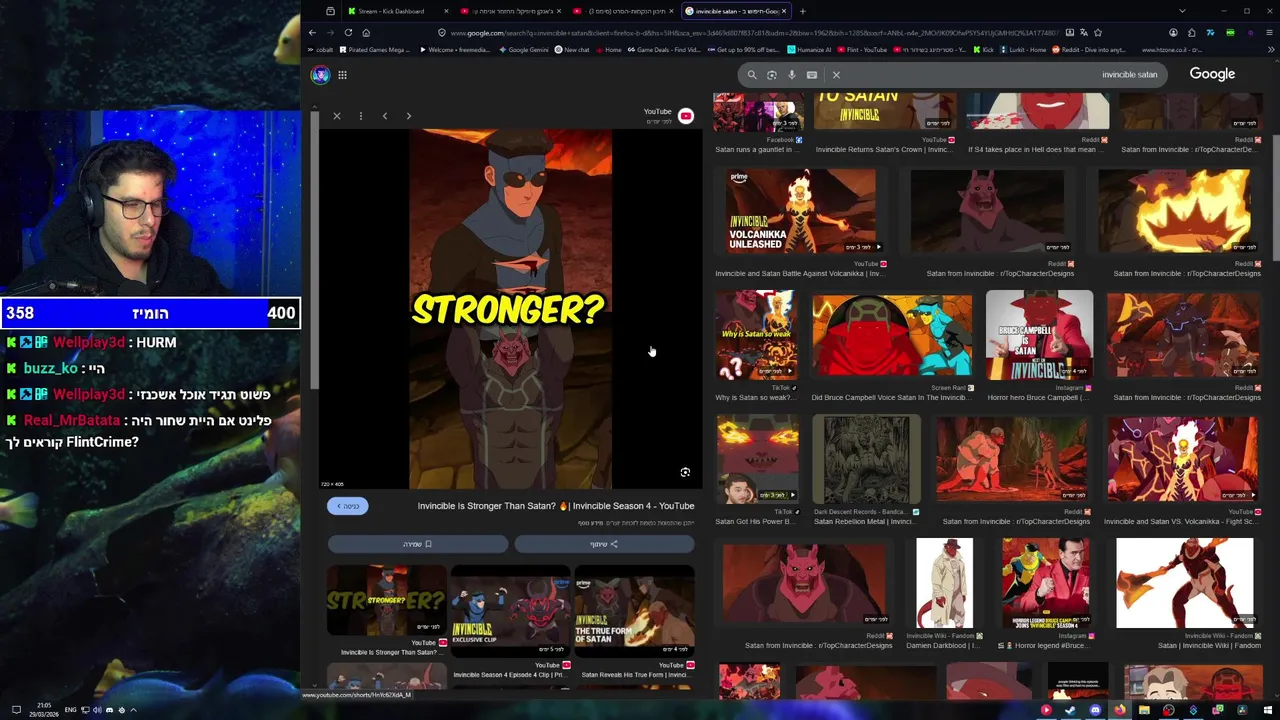Click the Google account avatar
This screenshot has width=1280, height=720.
[320, 75]
